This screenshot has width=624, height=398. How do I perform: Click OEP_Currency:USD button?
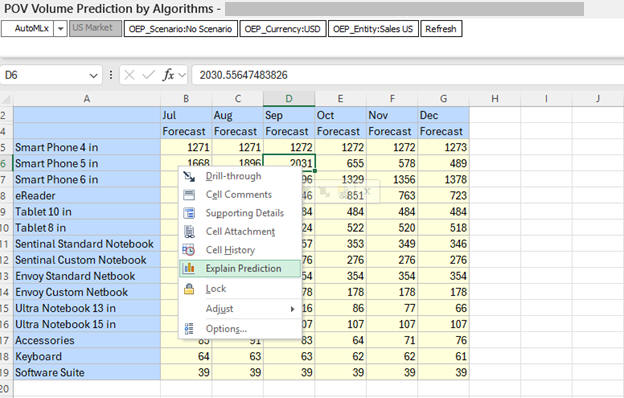283,29
